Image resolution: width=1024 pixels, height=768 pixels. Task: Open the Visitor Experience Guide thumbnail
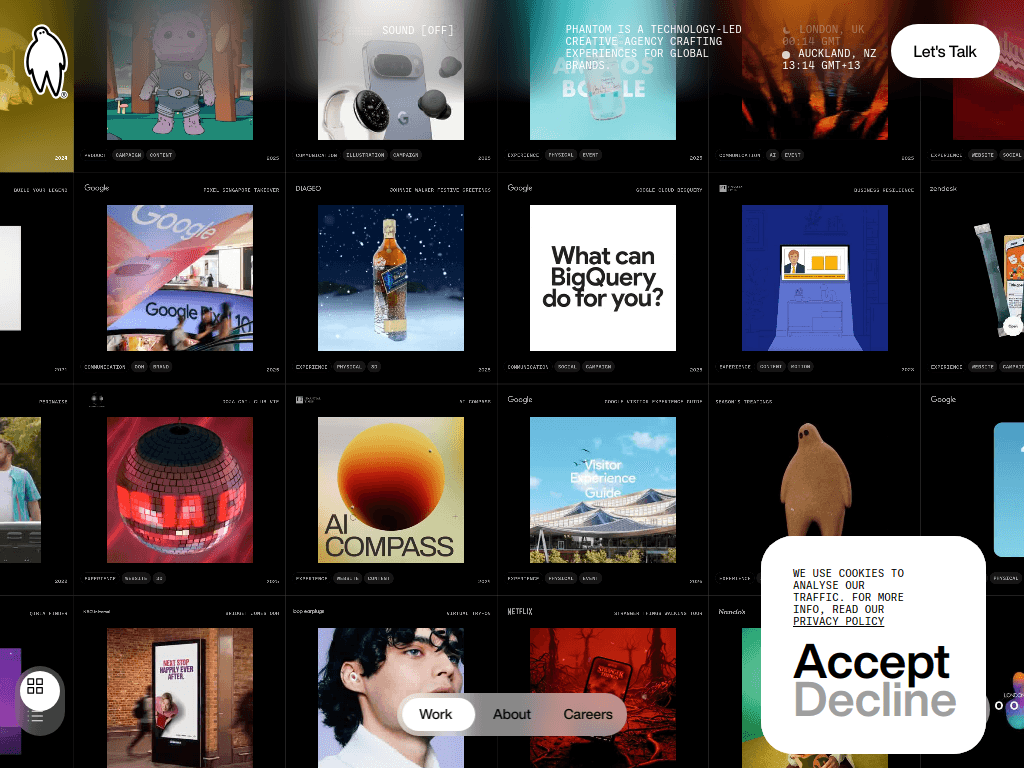[603, 490]
